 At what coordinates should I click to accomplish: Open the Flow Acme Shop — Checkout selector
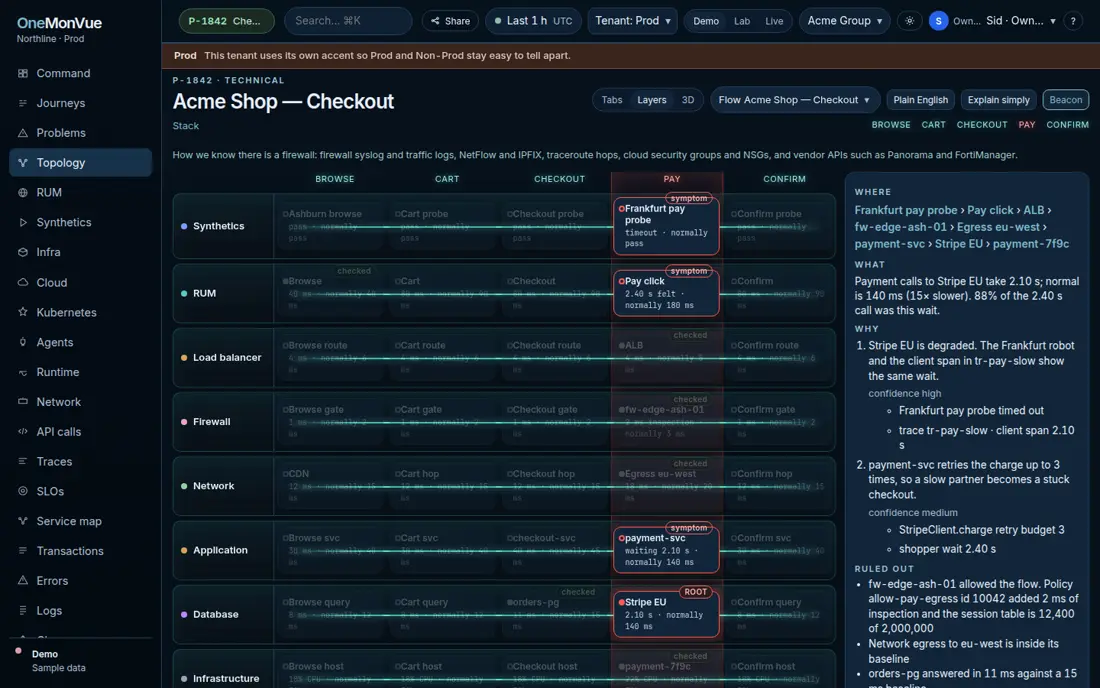pyautogui.click(x=794, y=100)
